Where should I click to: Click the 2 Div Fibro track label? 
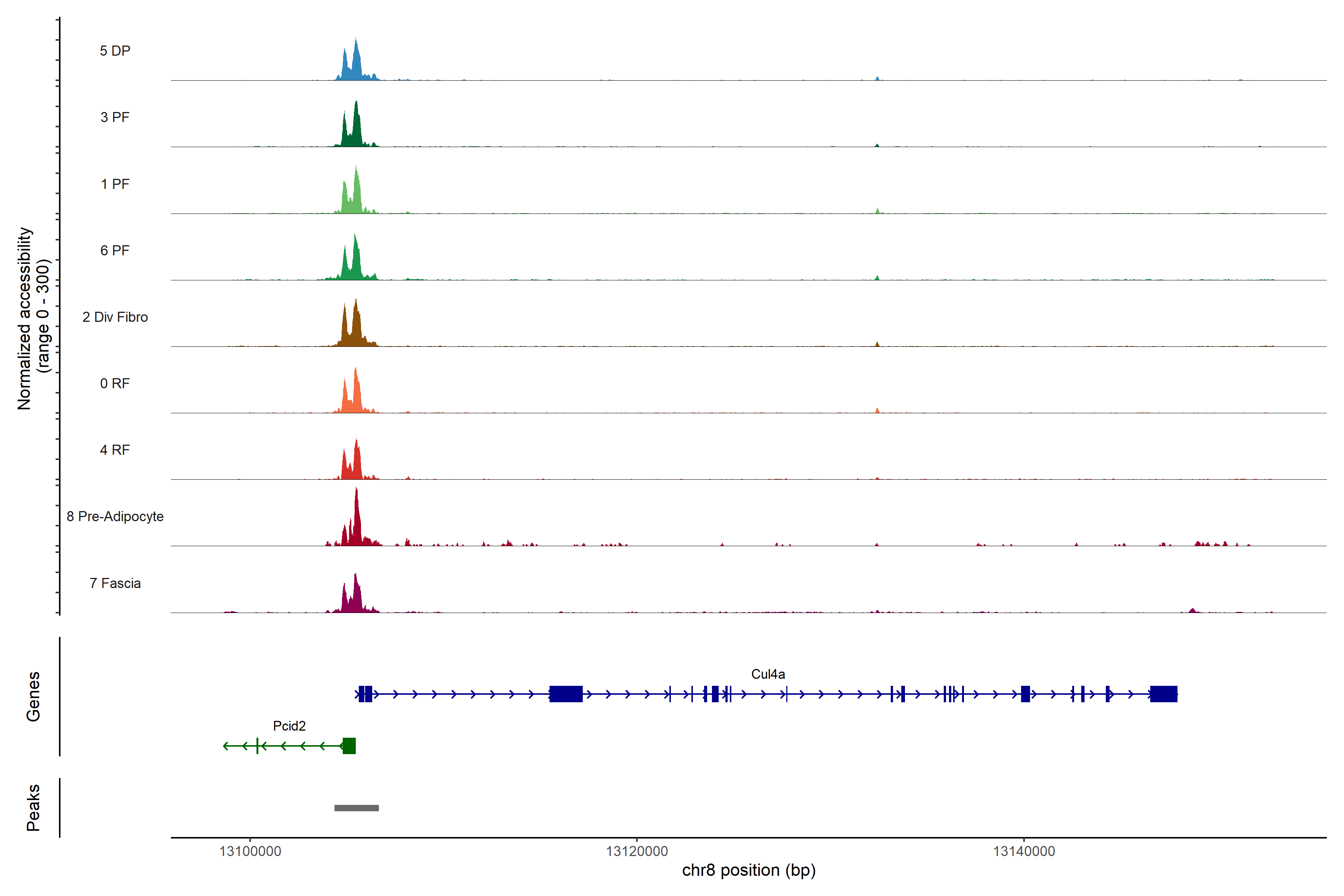tap(115, 317)
